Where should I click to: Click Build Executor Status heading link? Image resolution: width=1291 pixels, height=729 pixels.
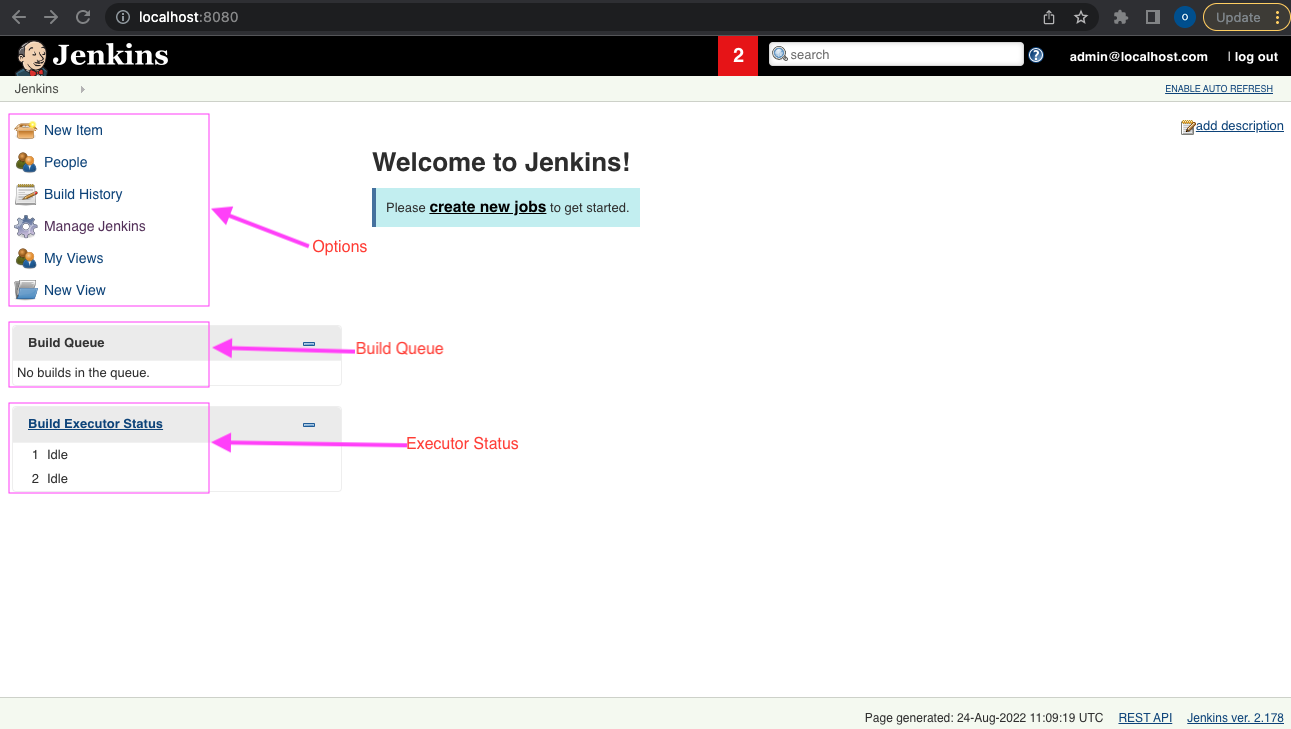tap(95, 423)
